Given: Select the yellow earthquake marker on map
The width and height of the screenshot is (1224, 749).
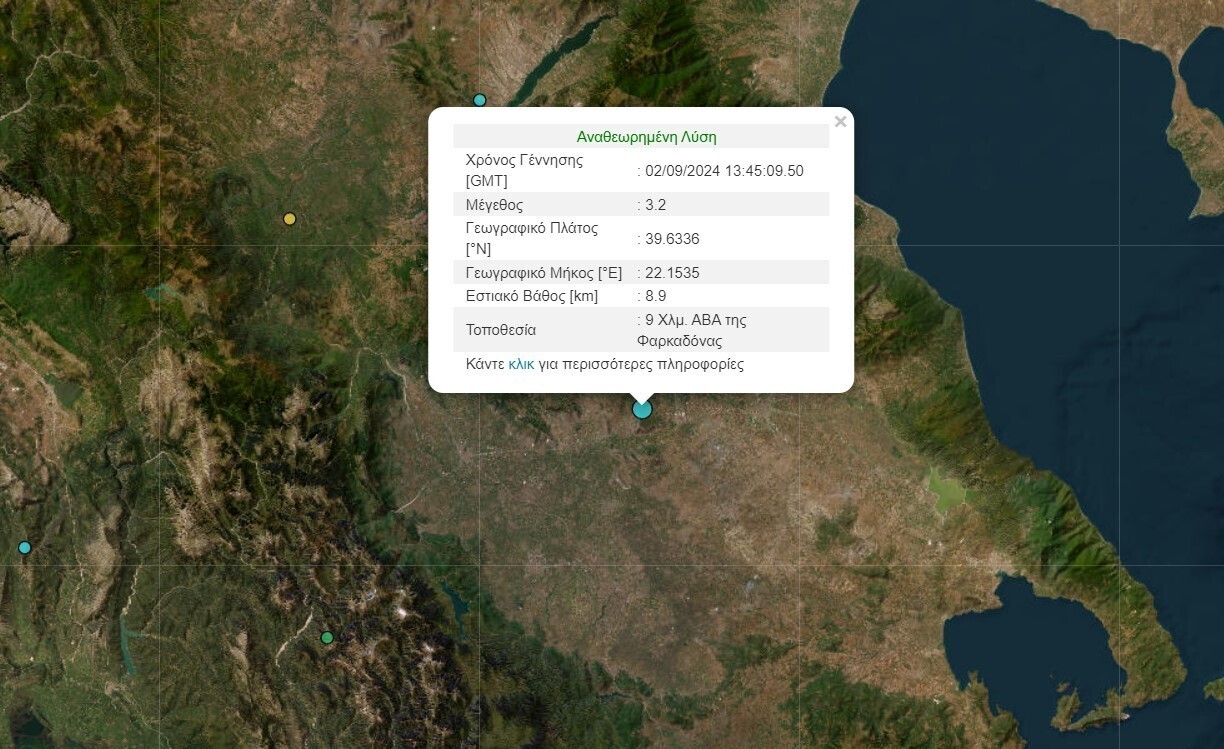Looking at the screenshot, I should pos(290,219).
